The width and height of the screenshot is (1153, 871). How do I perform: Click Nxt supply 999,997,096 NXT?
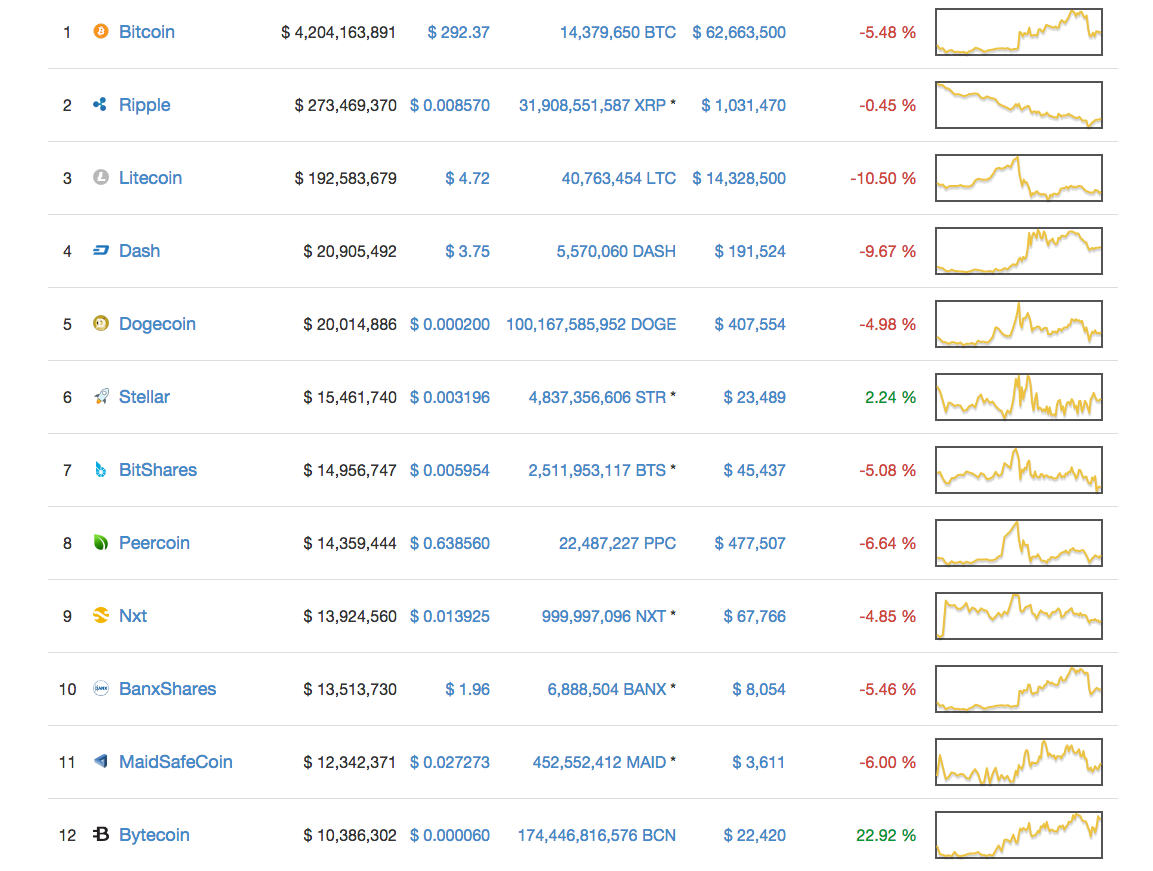(x=604, y=616)
